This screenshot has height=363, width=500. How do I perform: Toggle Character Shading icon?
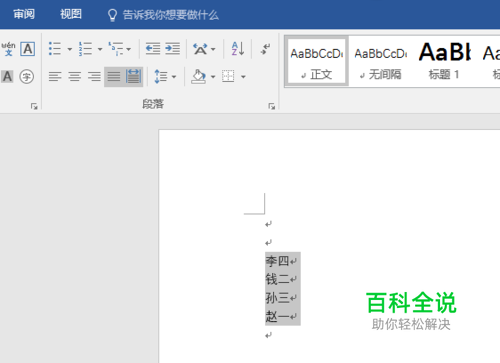pos(7,77)
